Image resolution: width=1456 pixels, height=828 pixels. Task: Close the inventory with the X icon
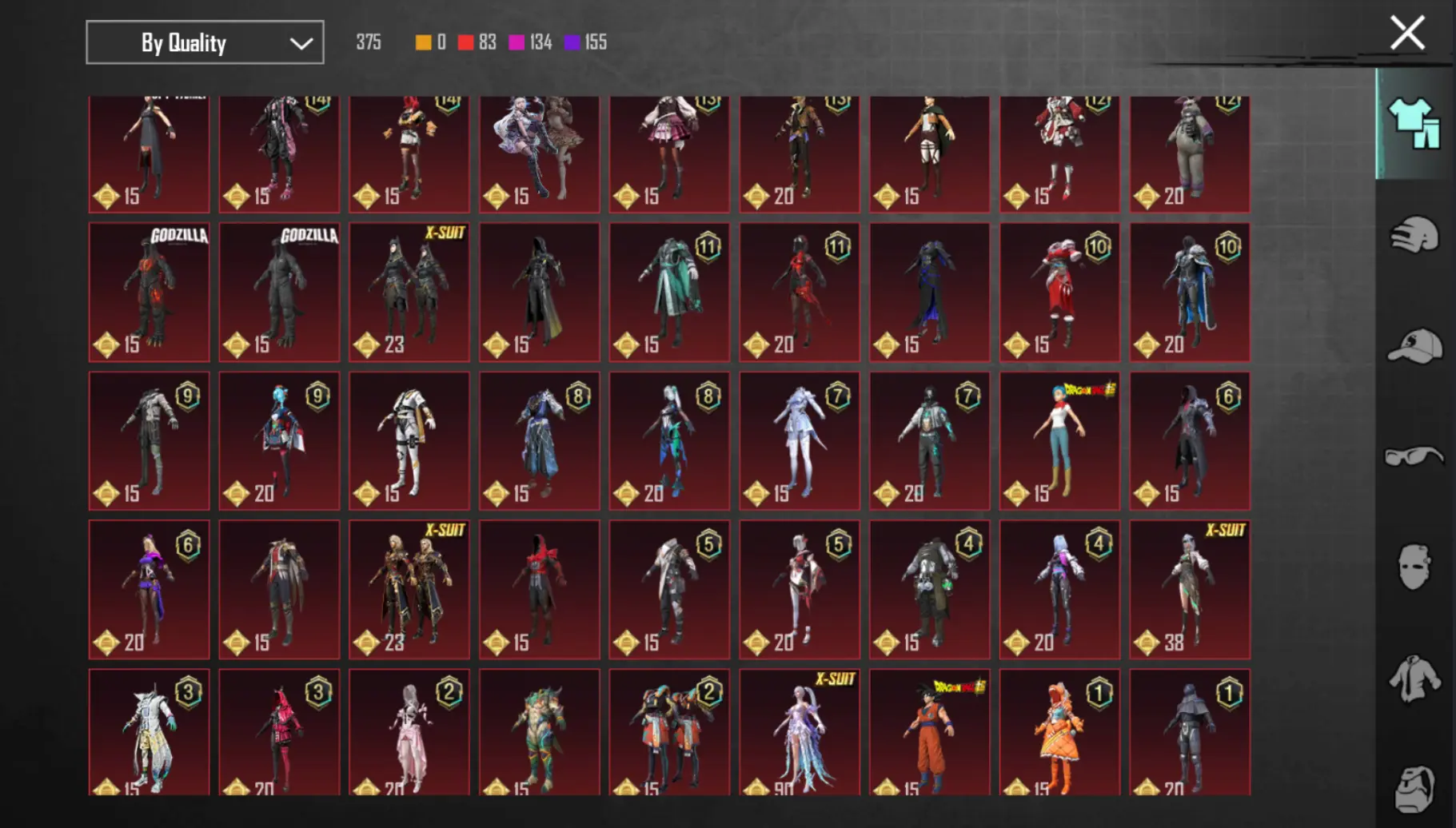(x=1407, y=34)
